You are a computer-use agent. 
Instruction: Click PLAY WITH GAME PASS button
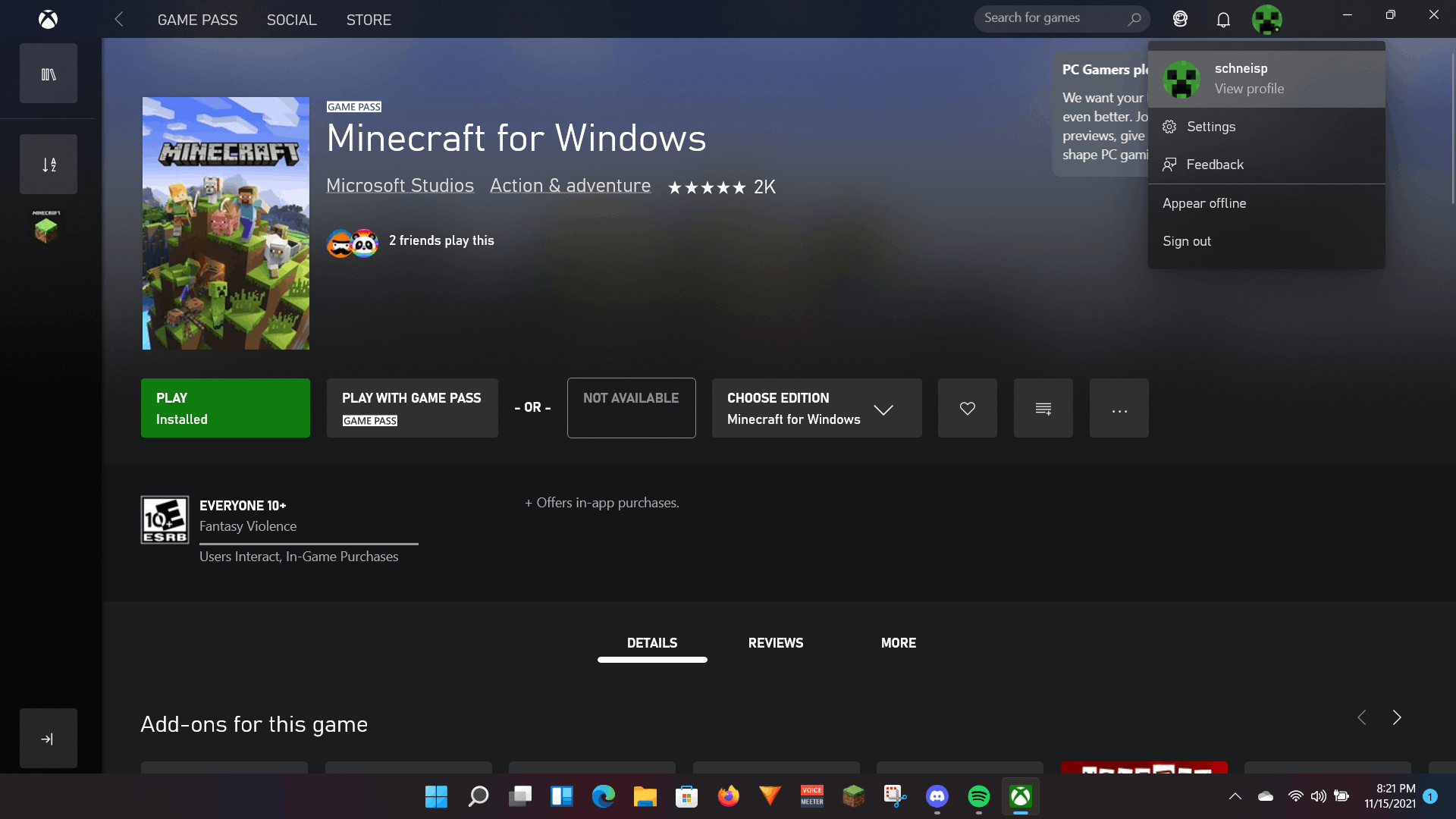coord(413,408)
